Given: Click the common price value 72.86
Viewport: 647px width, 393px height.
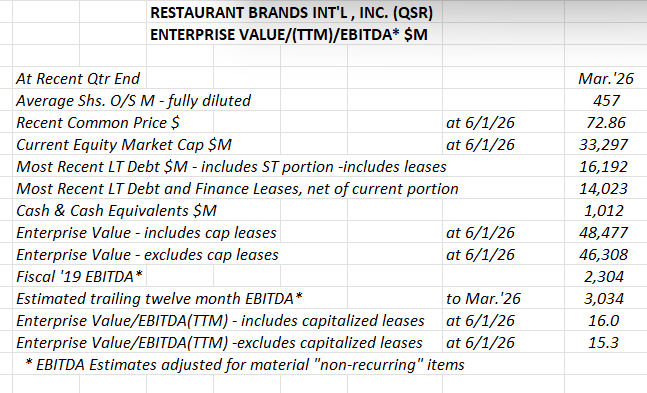Looking at the screenshot, I should pyautogui.click(x=605, y=123).
